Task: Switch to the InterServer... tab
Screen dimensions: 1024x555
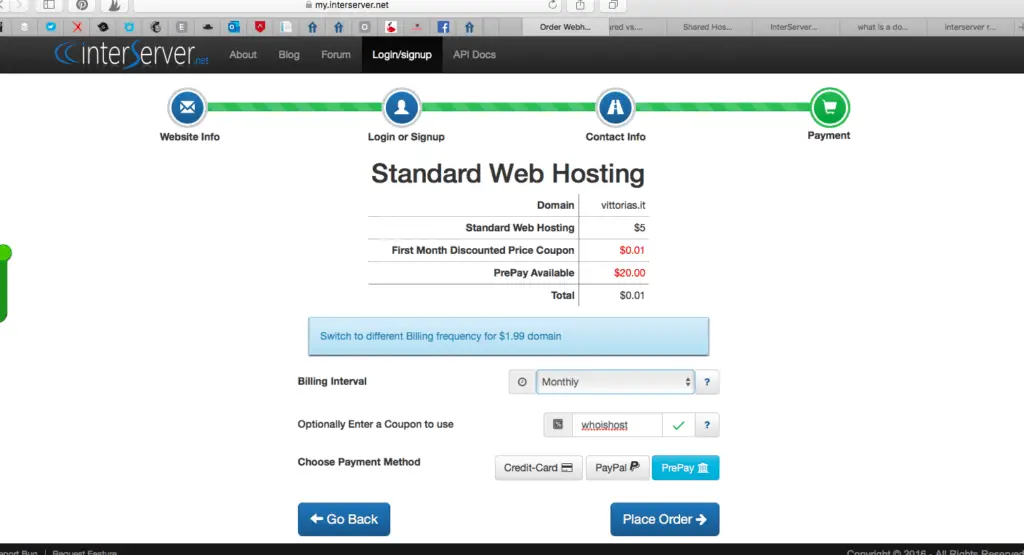Action: click(x=793, y=27)
